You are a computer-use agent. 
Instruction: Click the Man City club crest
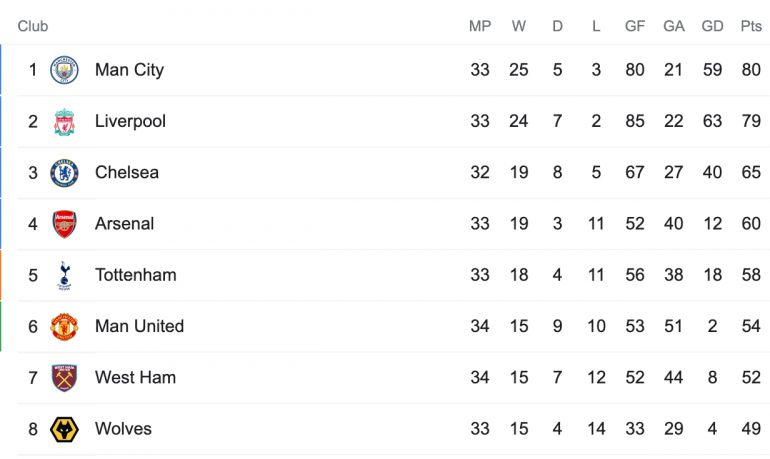(x=64, y=70)
